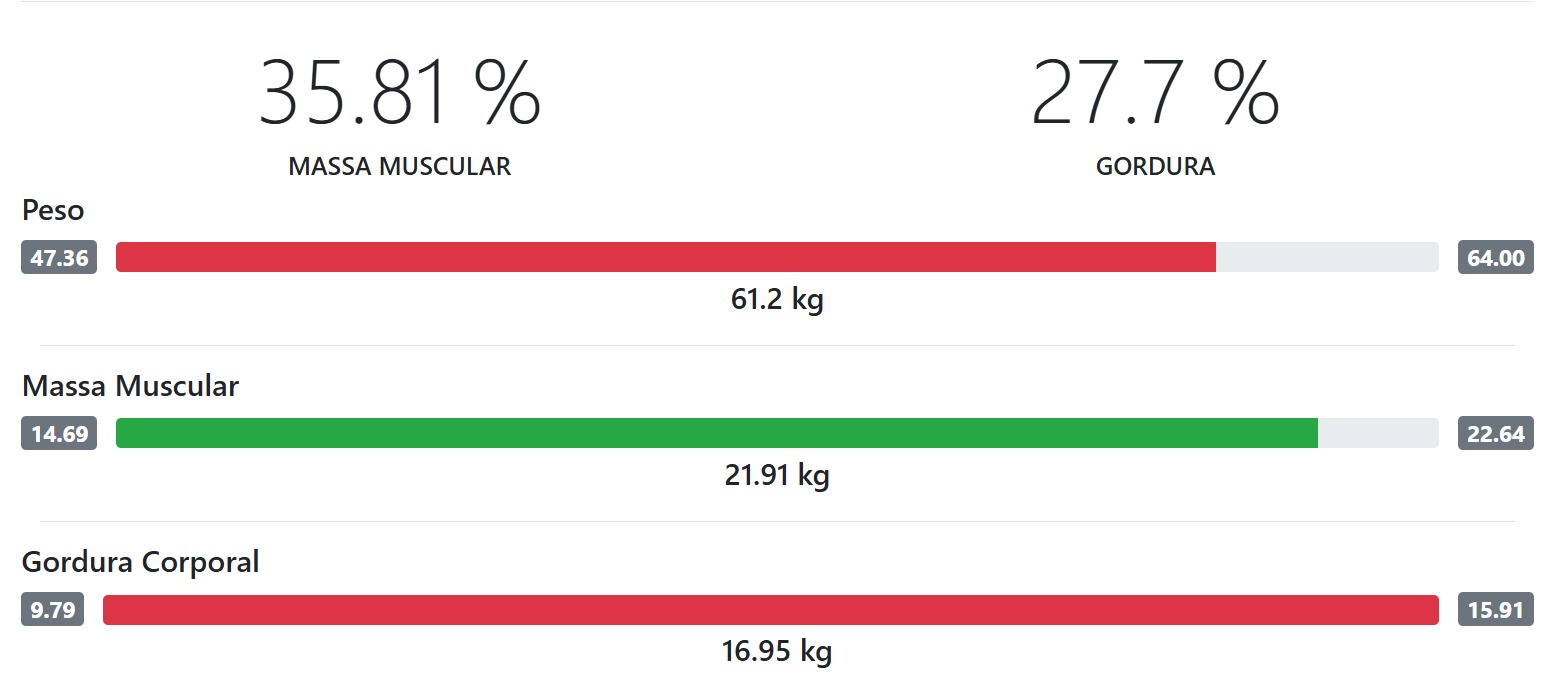Click the 47.36 minimum weight badge
Viewport: 1564px width, 677px height.
click(59, 258)
